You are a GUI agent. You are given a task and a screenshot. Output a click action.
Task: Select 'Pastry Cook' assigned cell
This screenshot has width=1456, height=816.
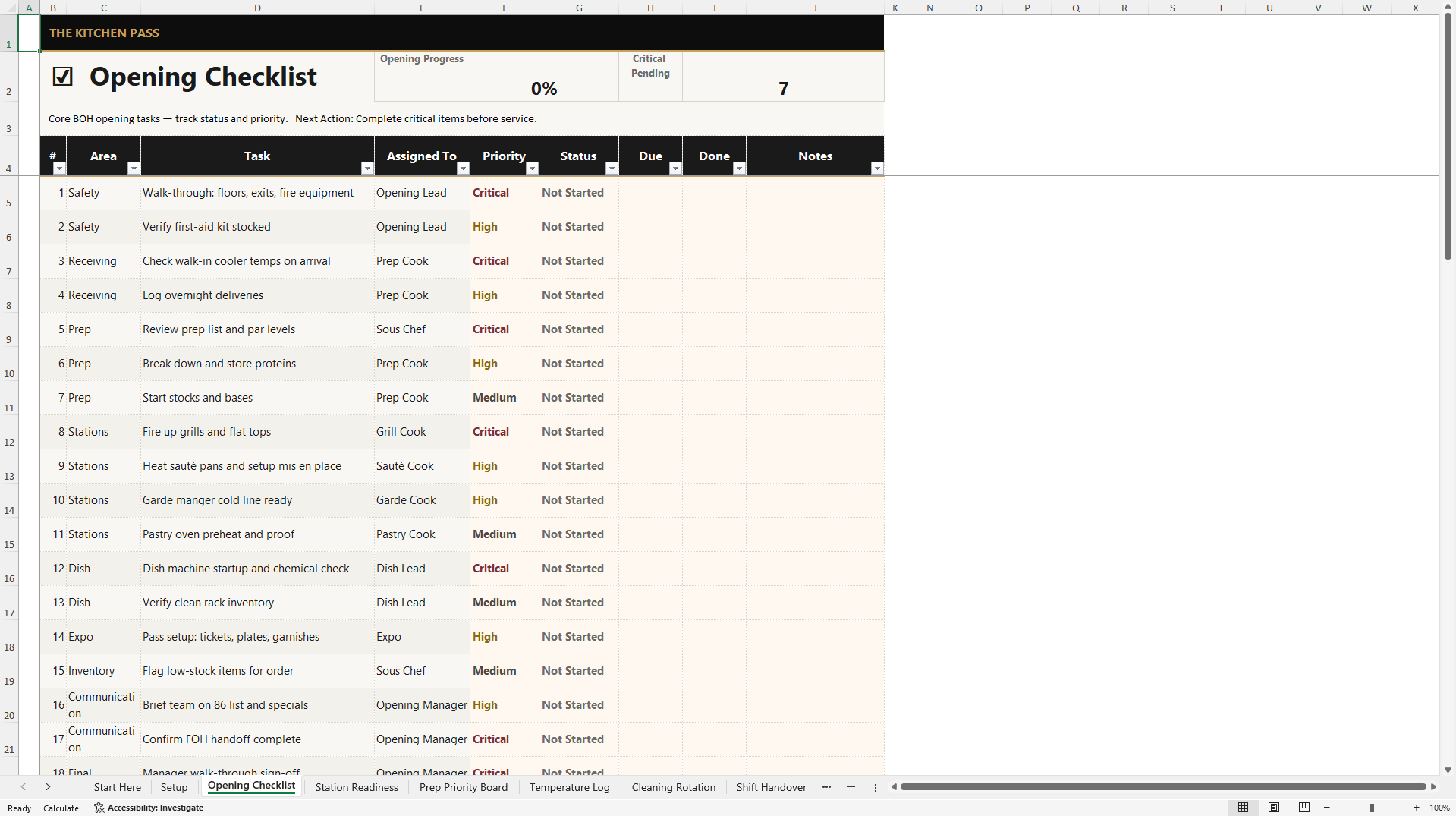click(422, 534)
